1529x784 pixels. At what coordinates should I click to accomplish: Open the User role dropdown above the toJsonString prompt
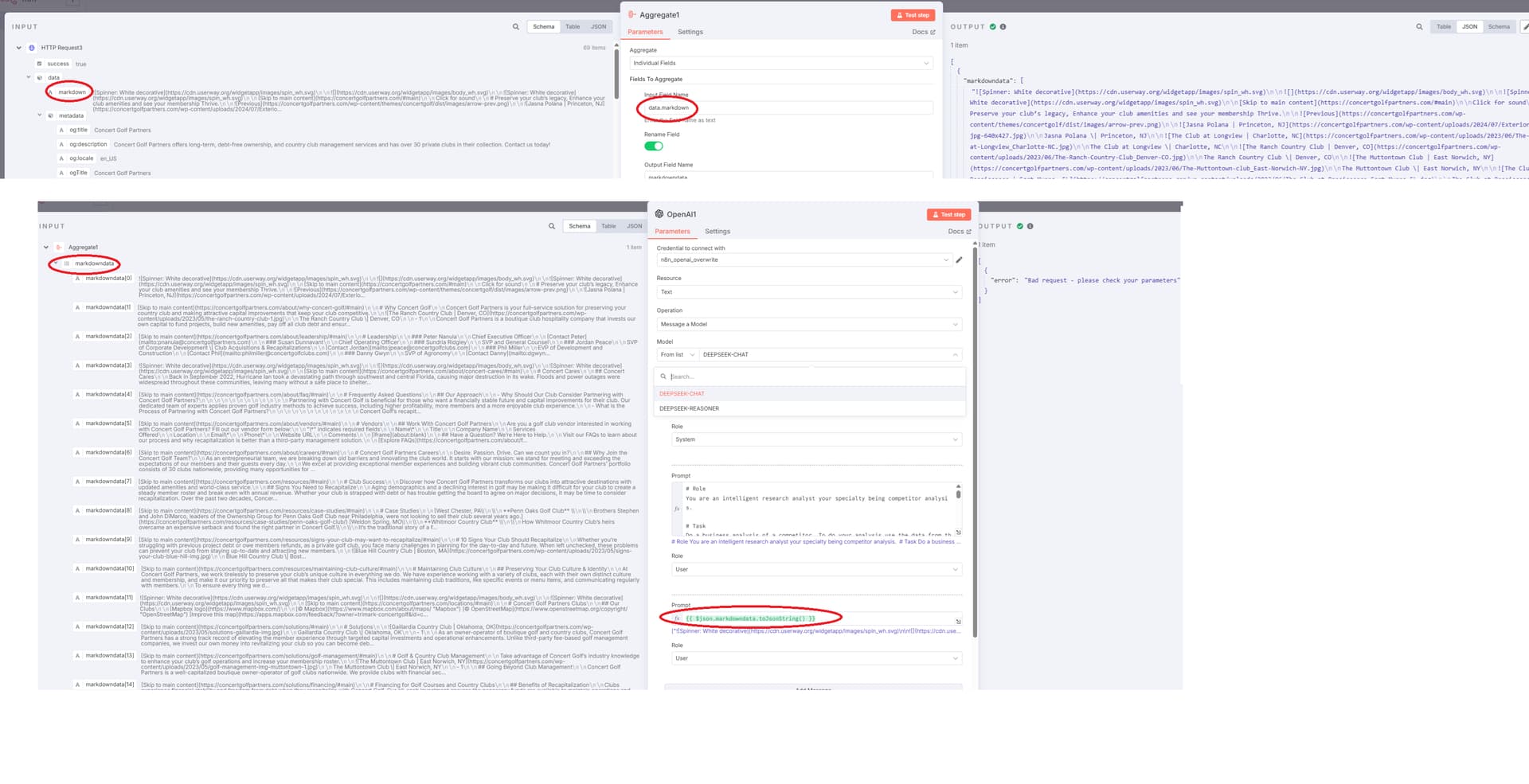pos(816,569)
